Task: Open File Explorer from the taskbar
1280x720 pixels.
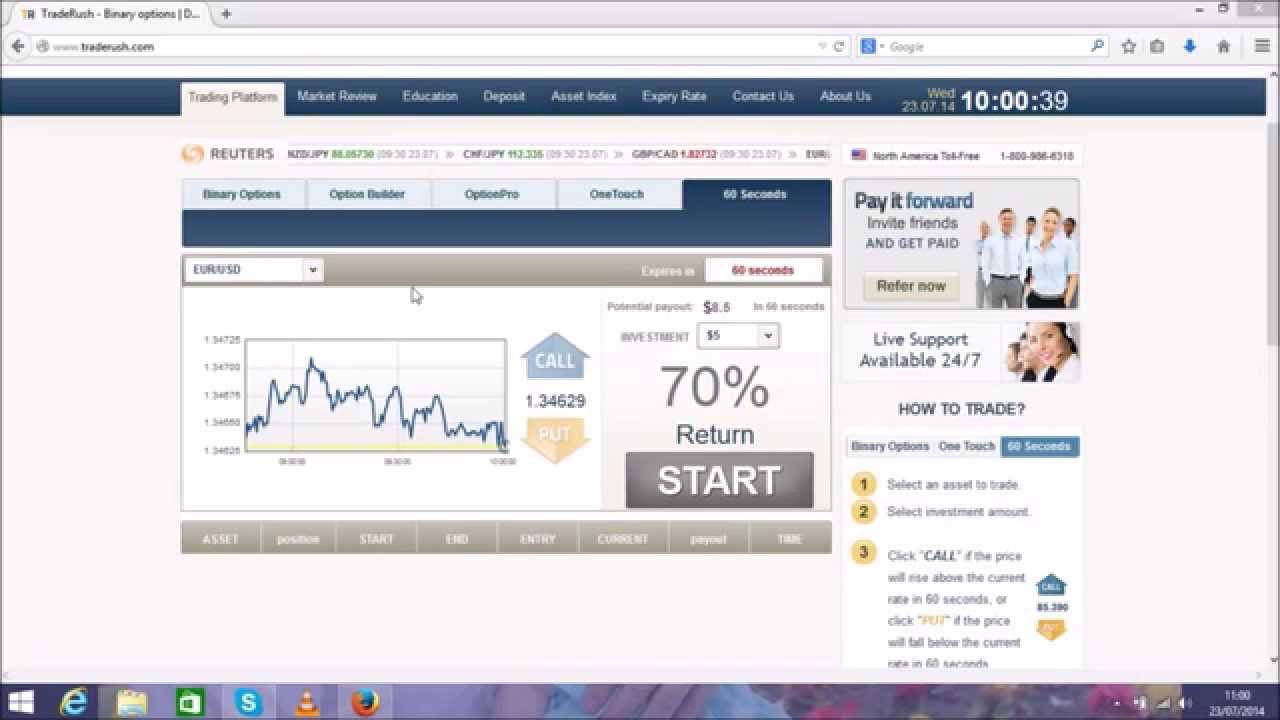Action: 132,702
